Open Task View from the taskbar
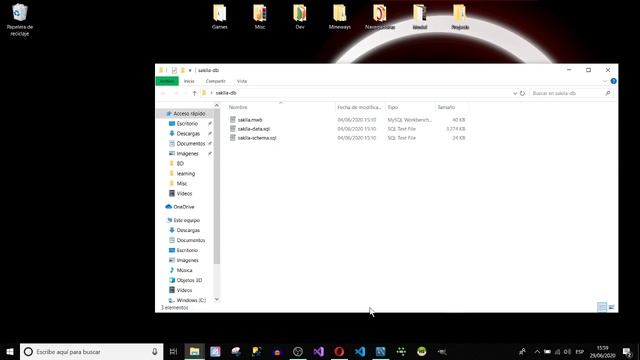Viewport: 640px width, 360px height. pos(173,351)
